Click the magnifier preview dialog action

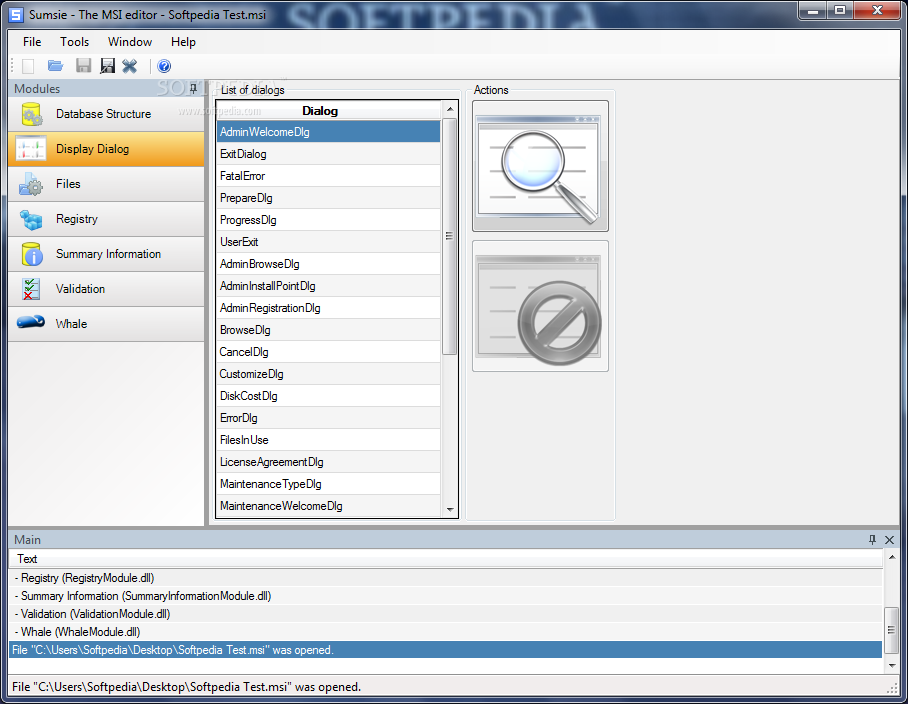(x=540, y=166)
